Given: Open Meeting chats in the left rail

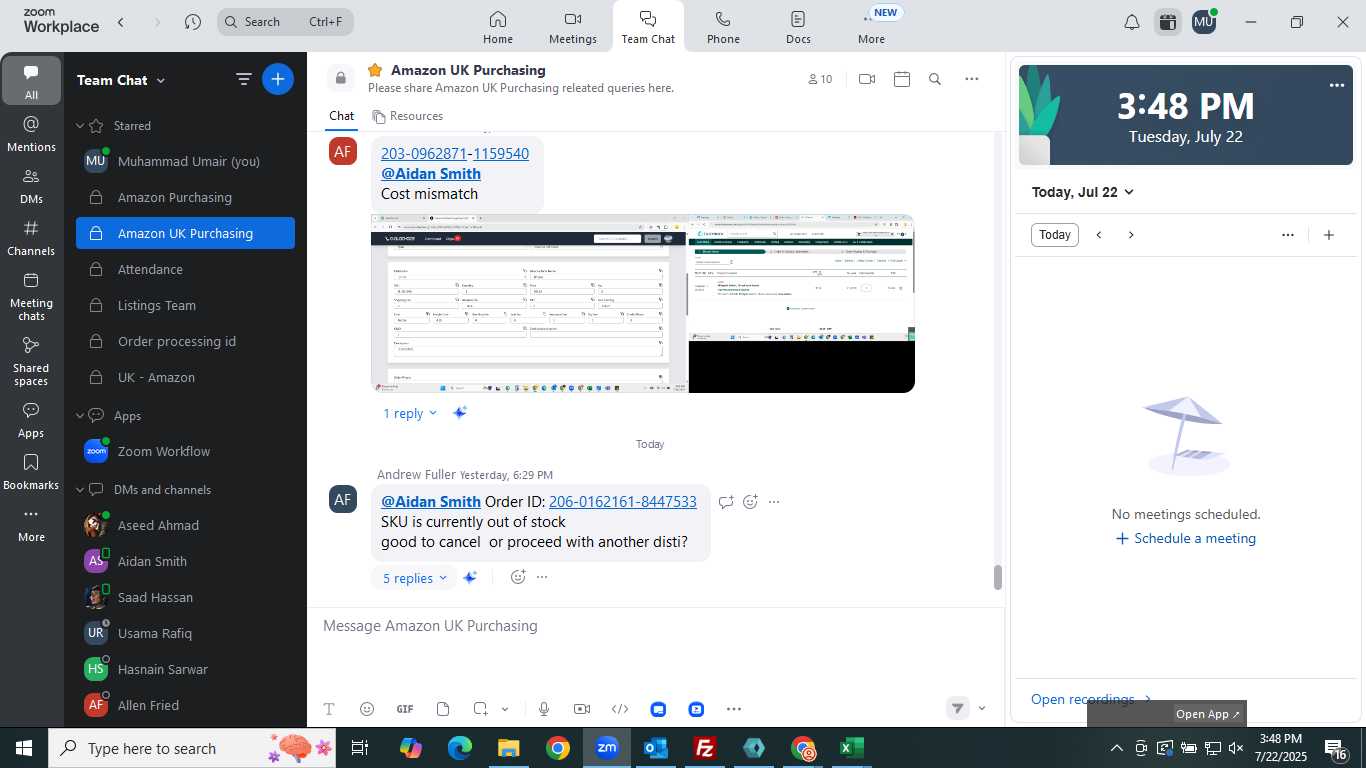Looking at the screenshot, I should tap(31, 296).
